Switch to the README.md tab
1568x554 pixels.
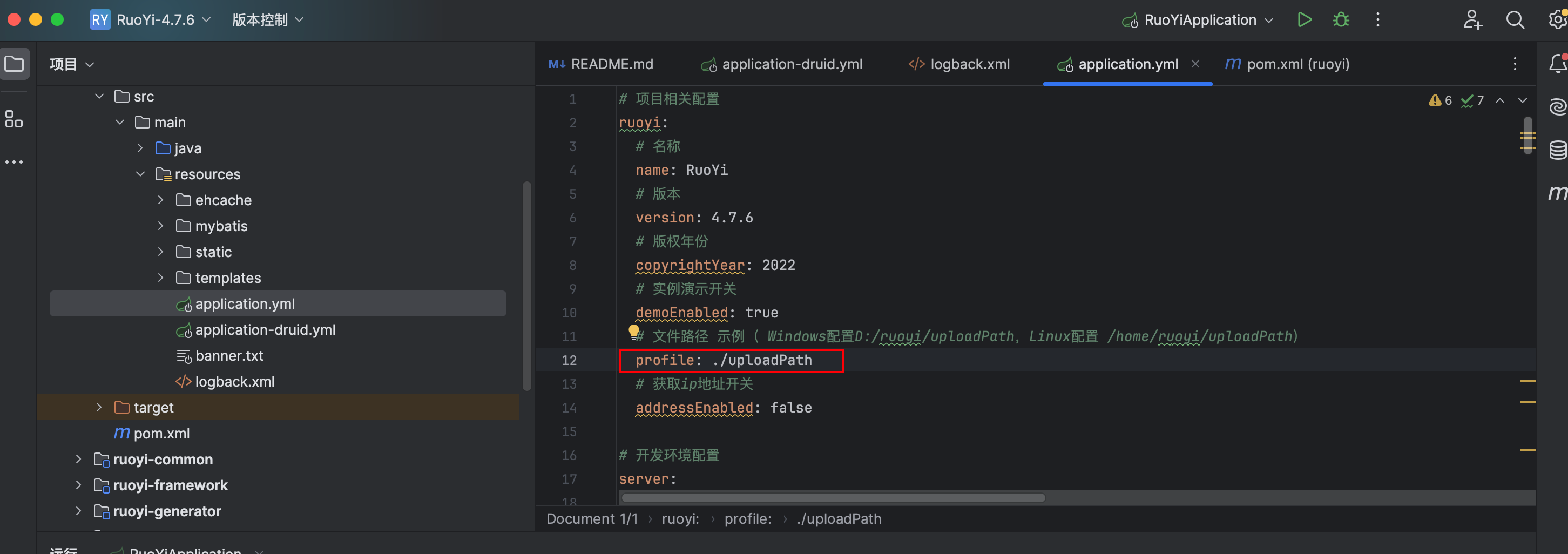tap(601, 64)
